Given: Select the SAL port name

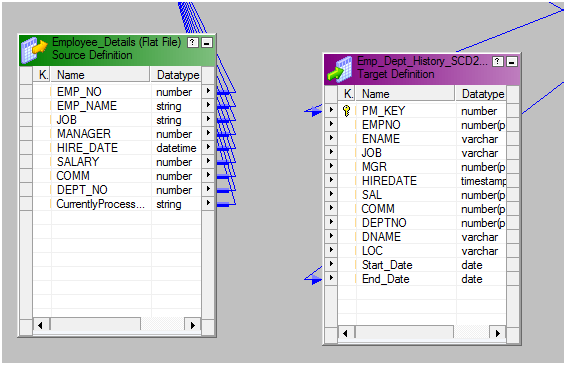Looking at the screenshot, I should (x=372, y=195).
